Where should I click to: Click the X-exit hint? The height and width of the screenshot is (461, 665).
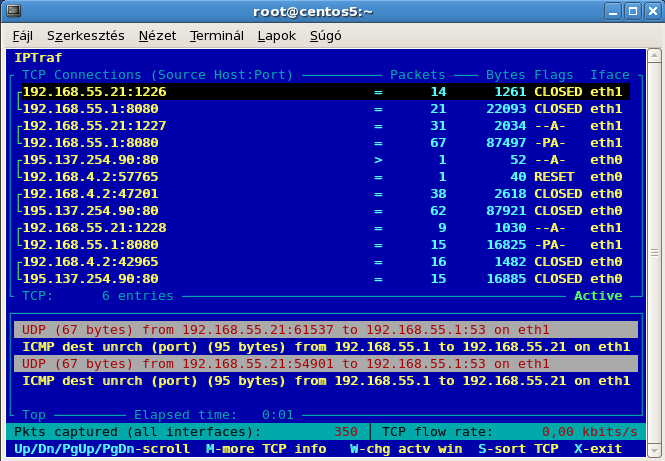[x=603, y=449]
